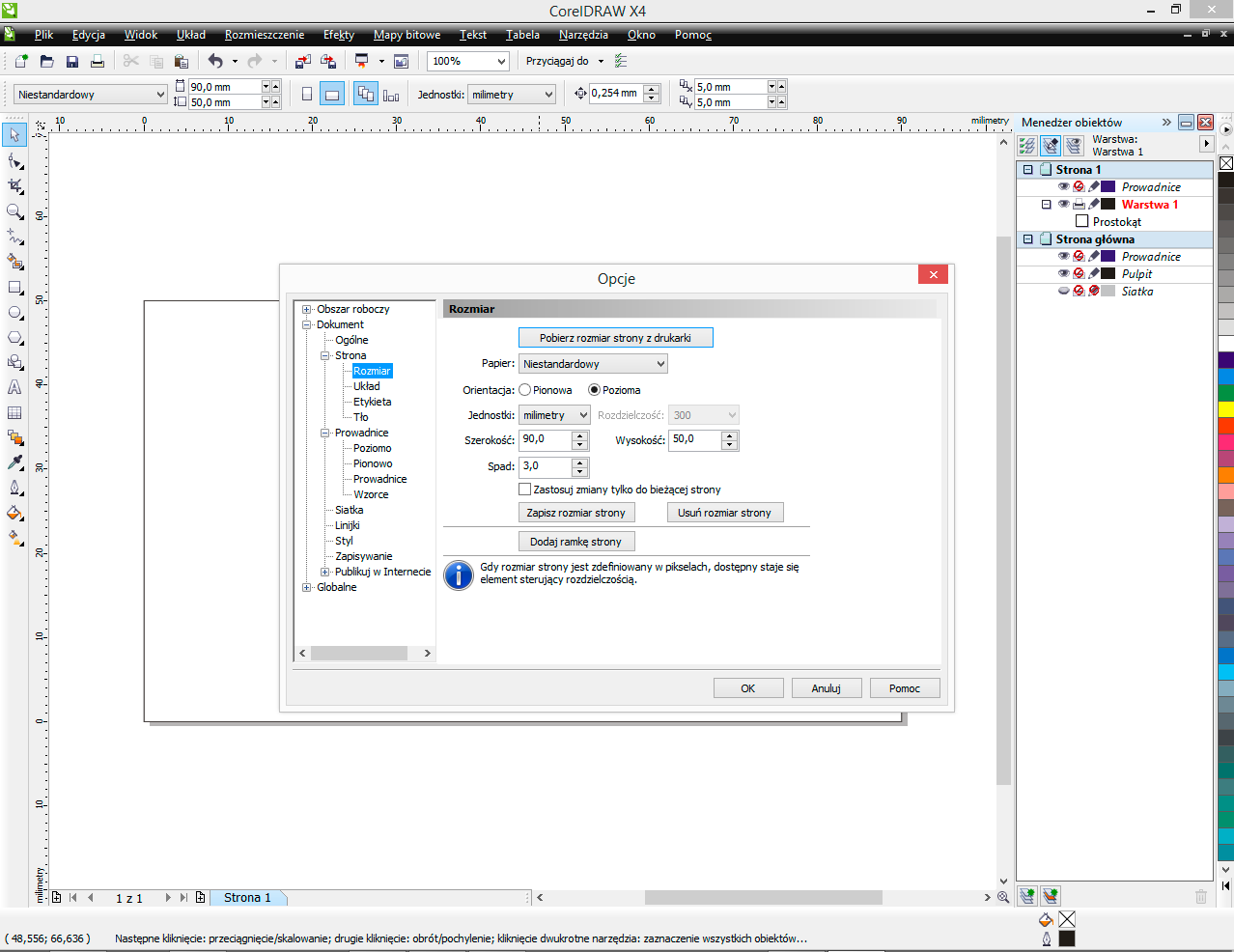Click the Usuń rozmiar strony button
1234x952 pixels.
pos(725,513)
